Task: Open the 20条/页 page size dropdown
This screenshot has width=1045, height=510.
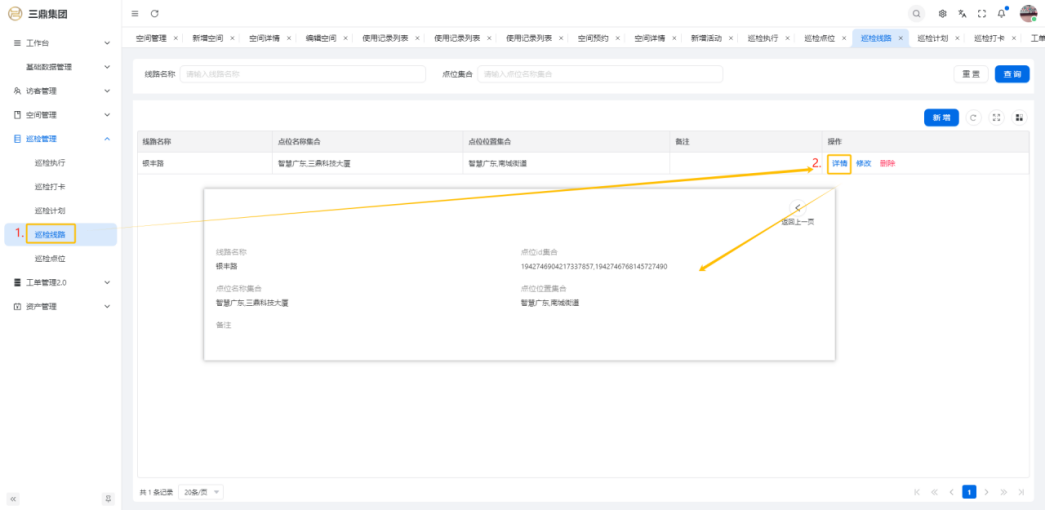Action: click(x=202, y=492)
